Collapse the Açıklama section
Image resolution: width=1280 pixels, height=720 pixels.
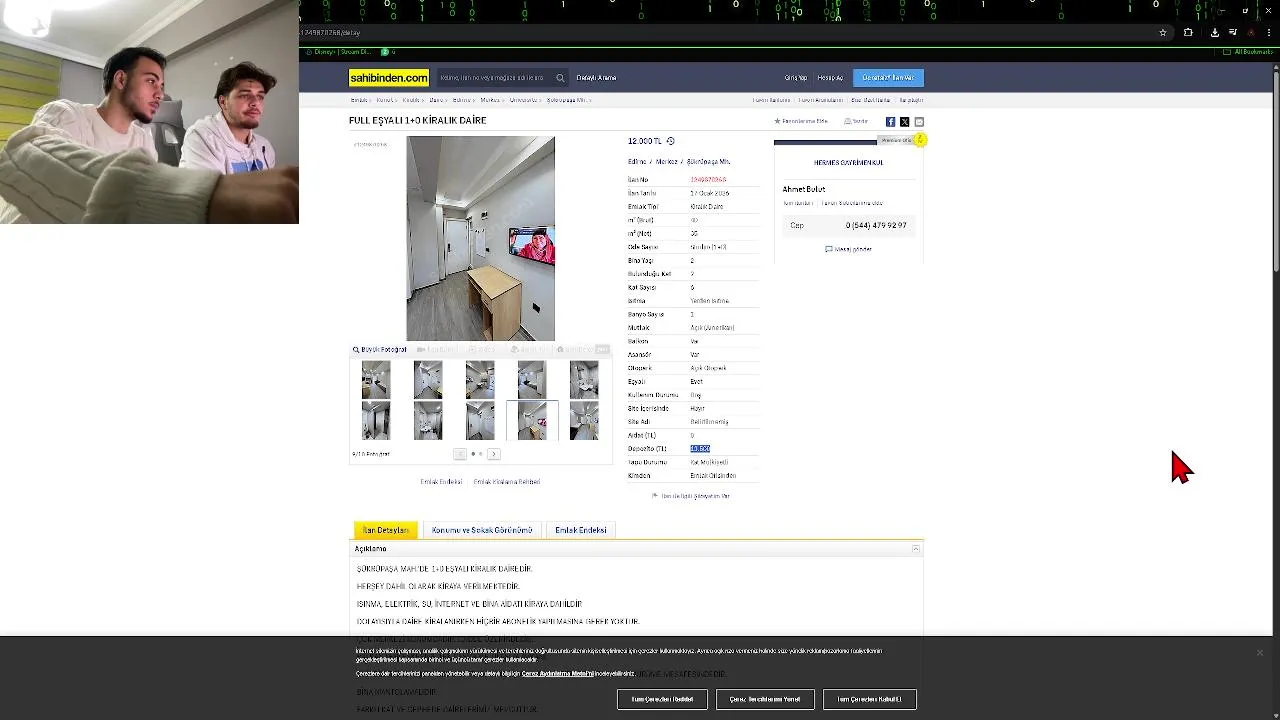point(915,549)
